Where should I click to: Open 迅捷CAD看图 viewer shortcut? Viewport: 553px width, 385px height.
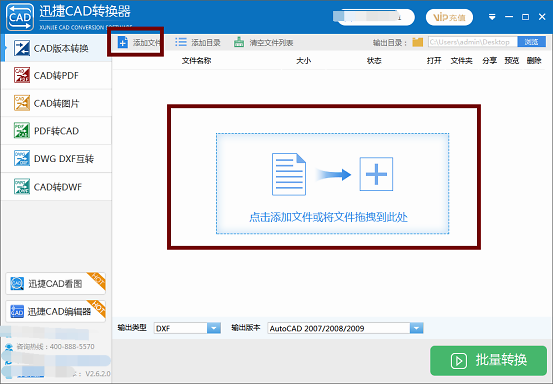pyautogui.click(x=55, y=283)
